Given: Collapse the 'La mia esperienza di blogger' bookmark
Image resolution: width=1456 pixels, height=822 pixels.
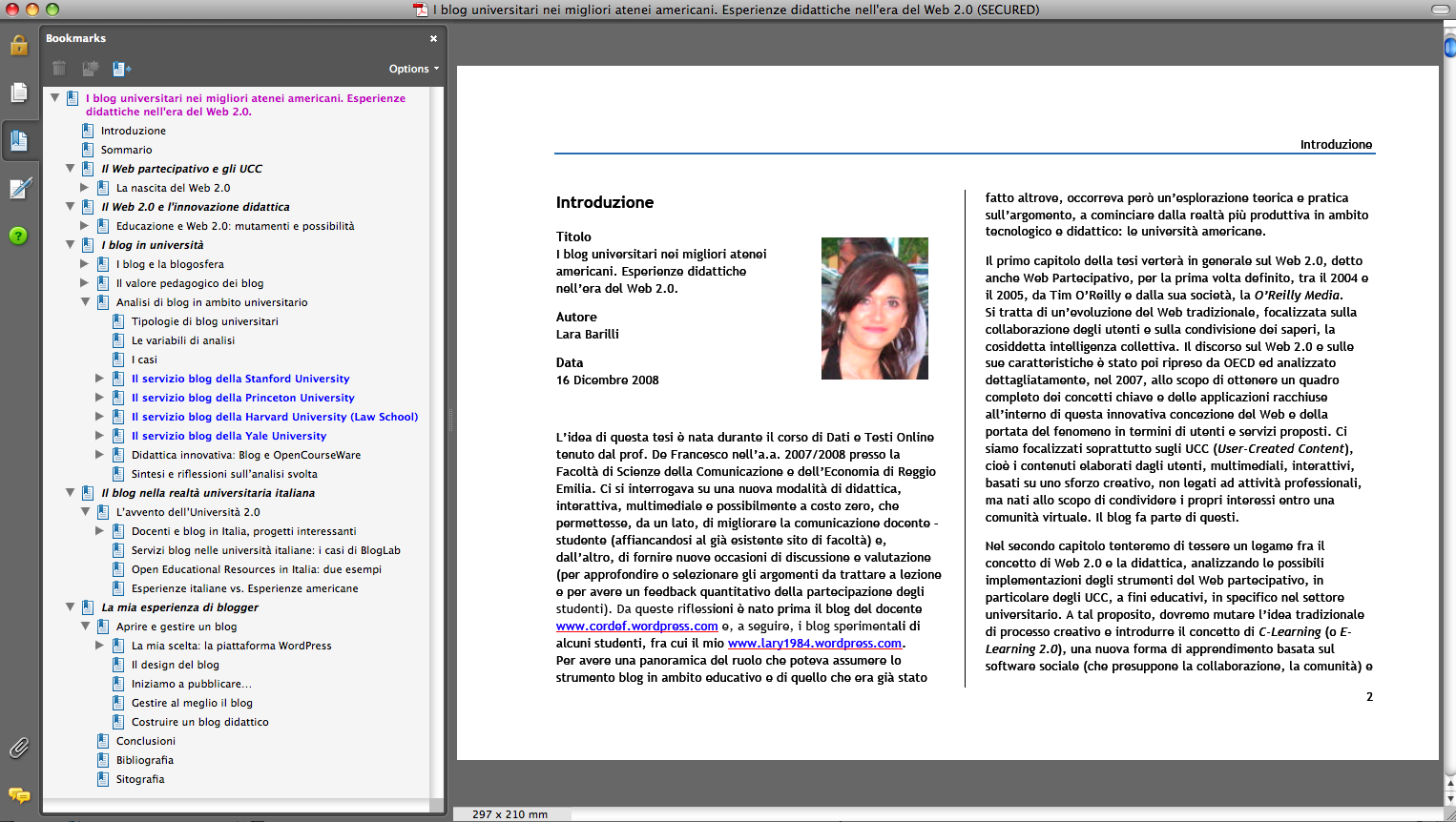Looking at the screenshot, I should tap(70, 607).
